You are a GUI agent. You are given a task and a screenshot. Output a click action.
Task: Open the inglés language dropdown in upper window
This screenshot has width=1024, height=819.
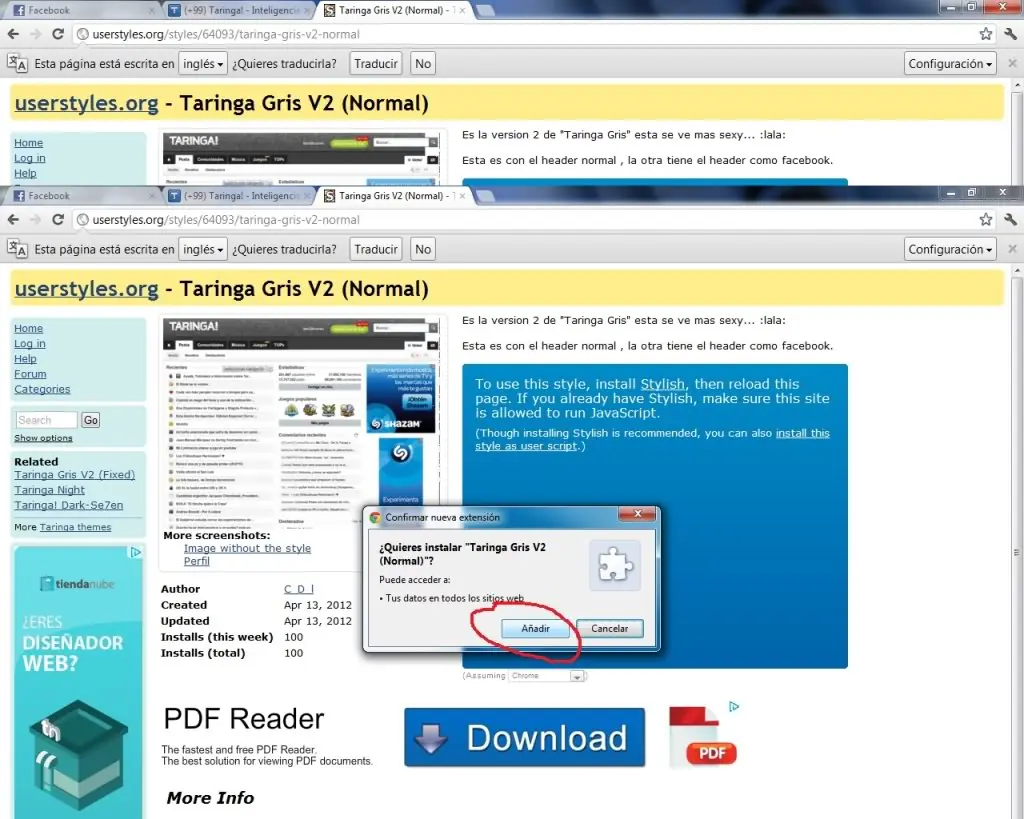click(x=203, y=63)
